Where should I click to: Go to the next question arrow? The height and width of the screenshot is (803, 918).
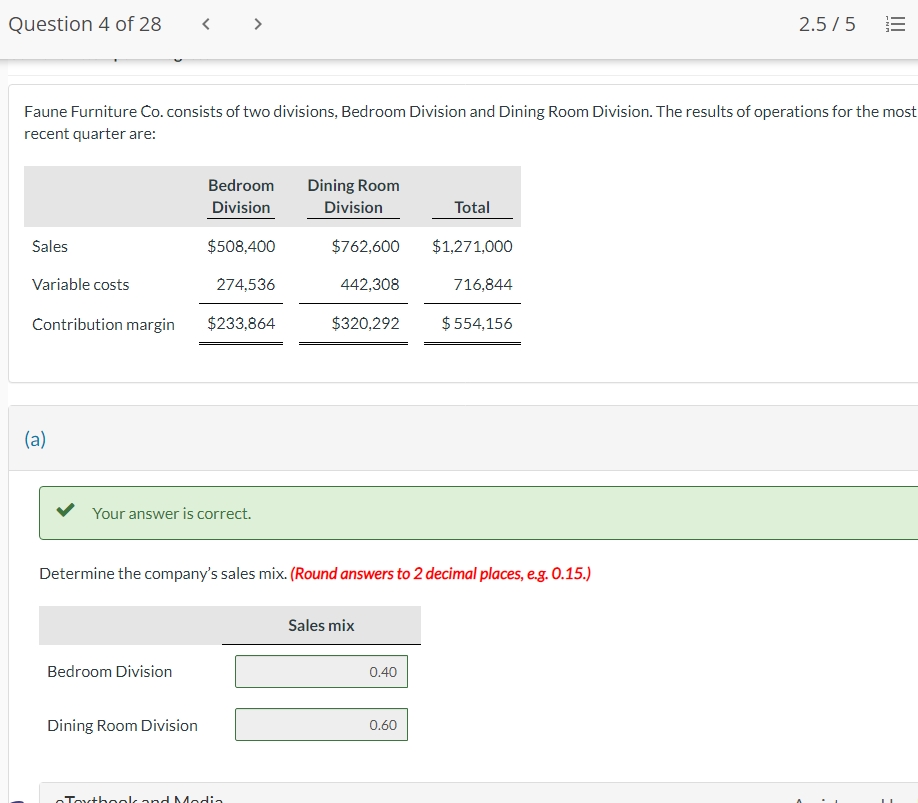258,24
